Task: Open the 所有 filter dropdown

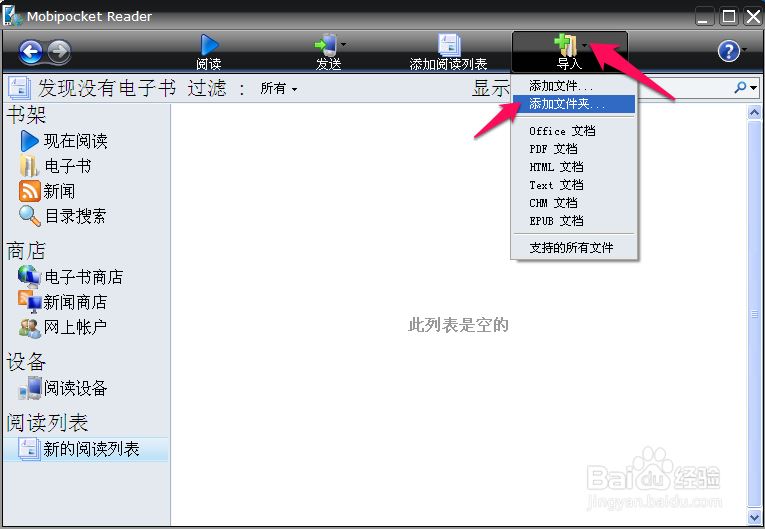Action: [x=279, y=88]
